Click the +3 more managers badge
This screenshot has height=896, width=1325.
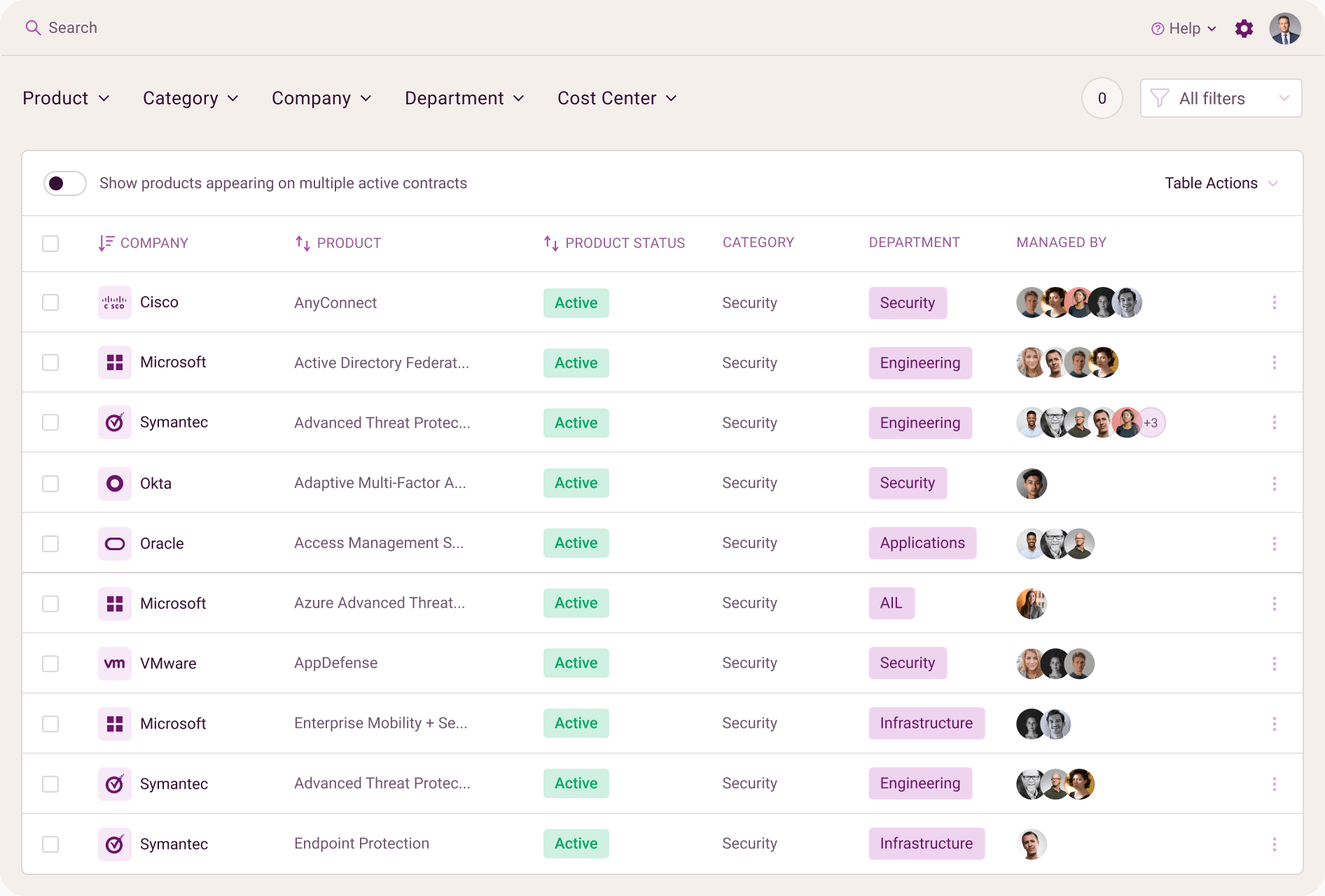(1151, 423)
